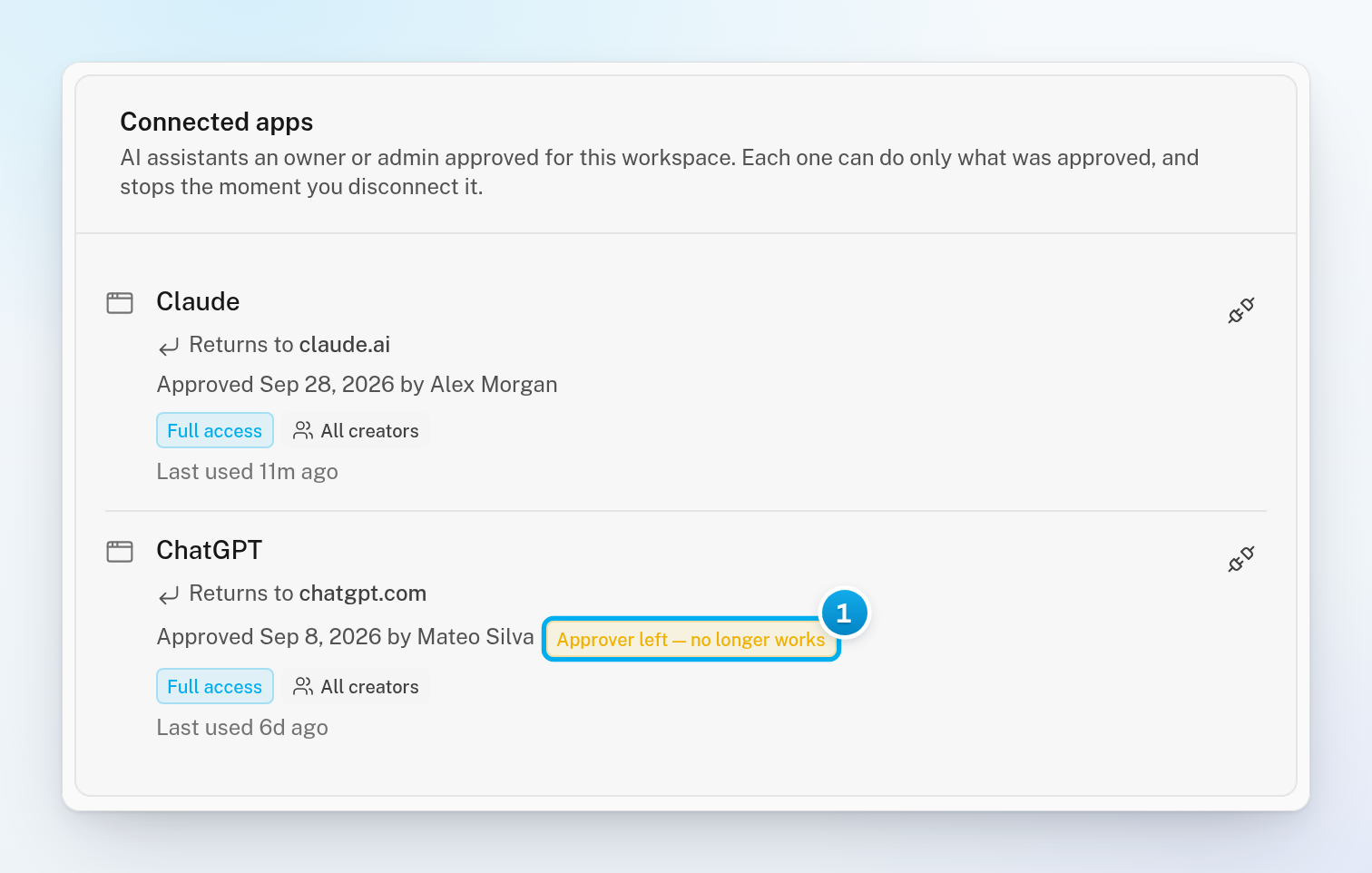This screenshot has height=873, width=1372.
Task: Click people icon in ChatGPT's All creators tag
Action: click(x=303, y=687)
